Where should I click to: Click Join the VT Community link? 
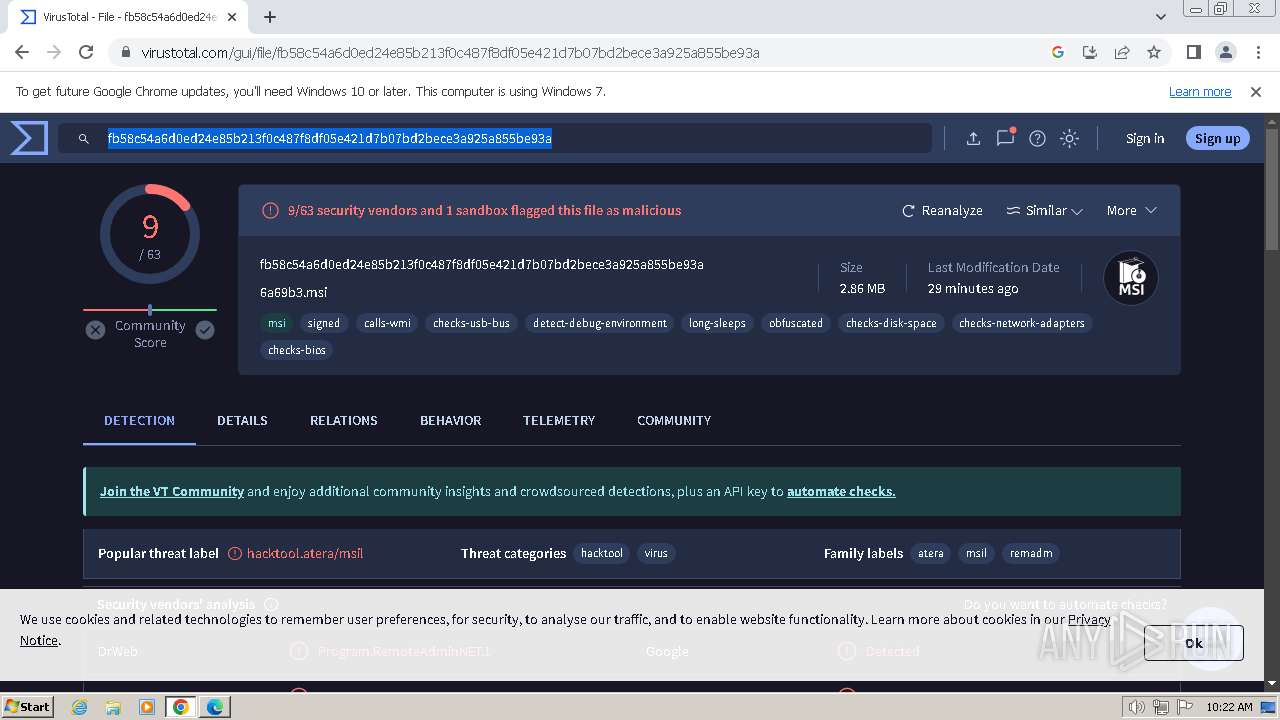click(x=172, y=491)
